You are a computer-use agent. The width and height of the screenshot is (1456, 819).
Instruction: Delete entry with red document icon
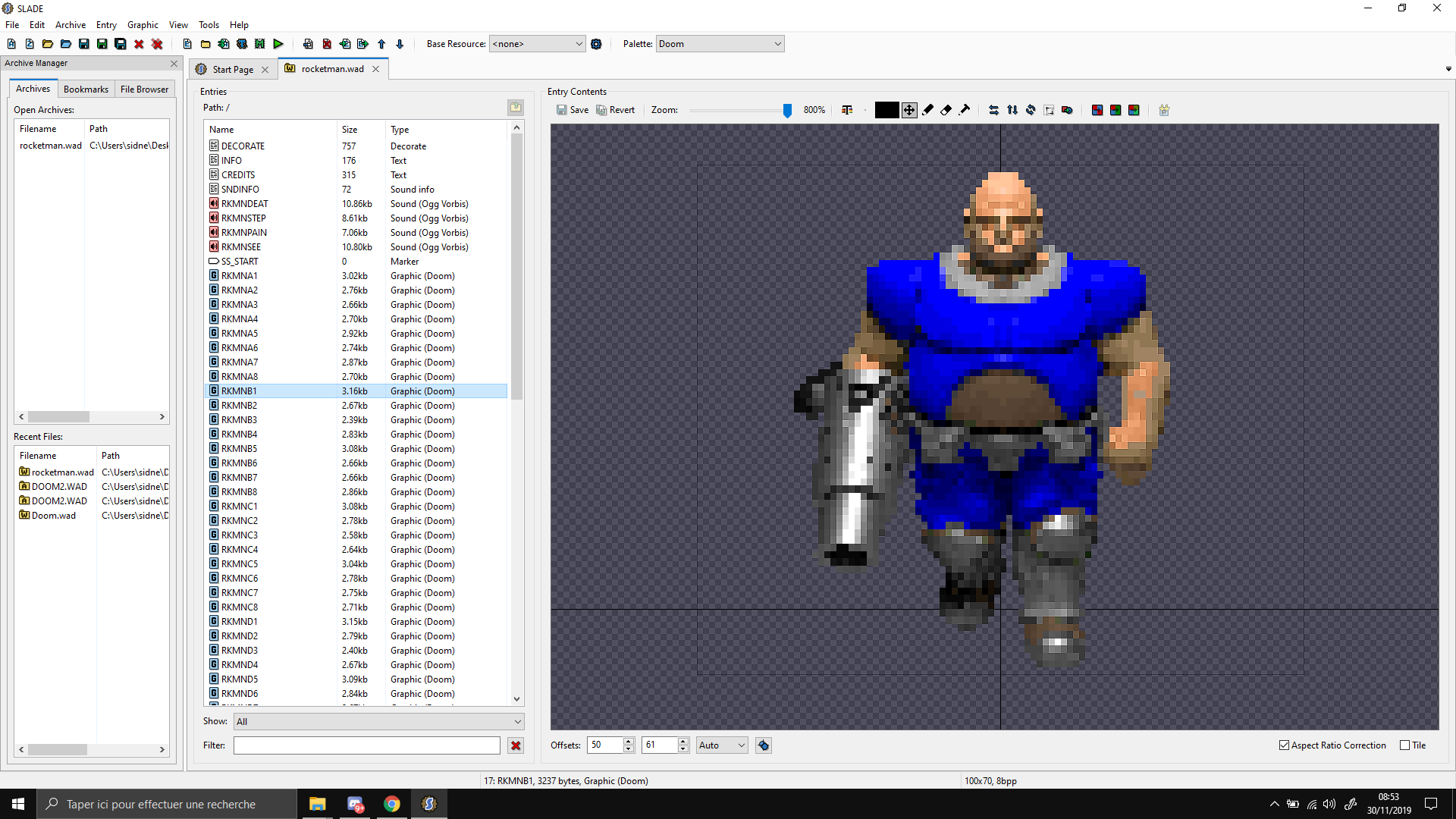(327, 44)
